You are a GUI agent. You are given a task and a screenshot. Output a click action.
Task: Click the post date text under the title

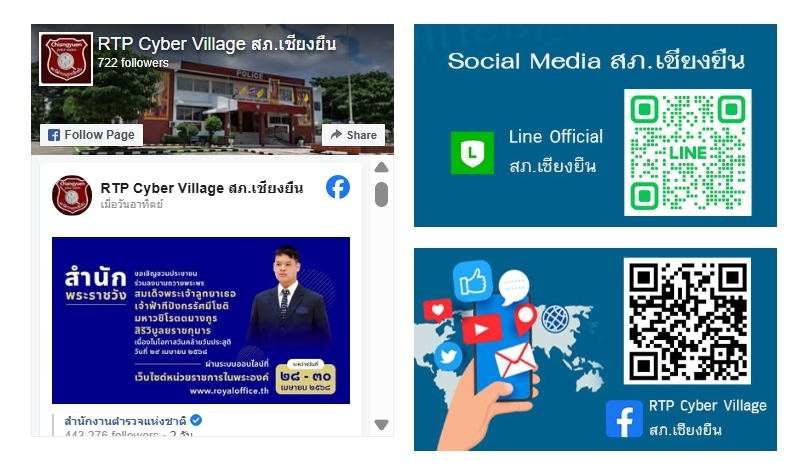coord(131,205)
